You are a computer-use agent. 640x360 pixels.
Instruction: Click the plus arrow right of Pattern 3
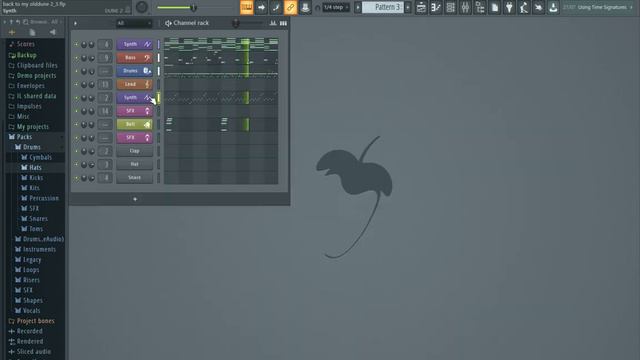[408, 7]
